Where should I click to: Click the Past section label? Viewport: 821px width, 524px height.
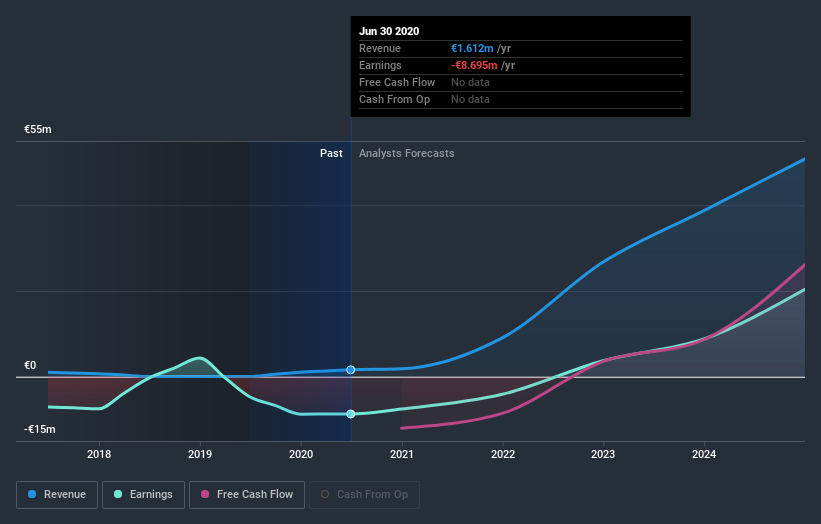[331, 153]
